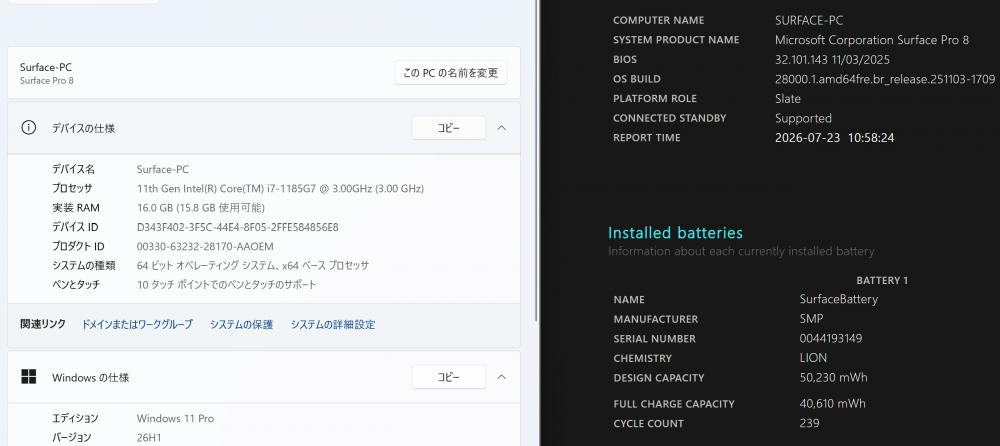Select Microsoft Corporation Surface Pro 8 product name

[x=872, y=40]
